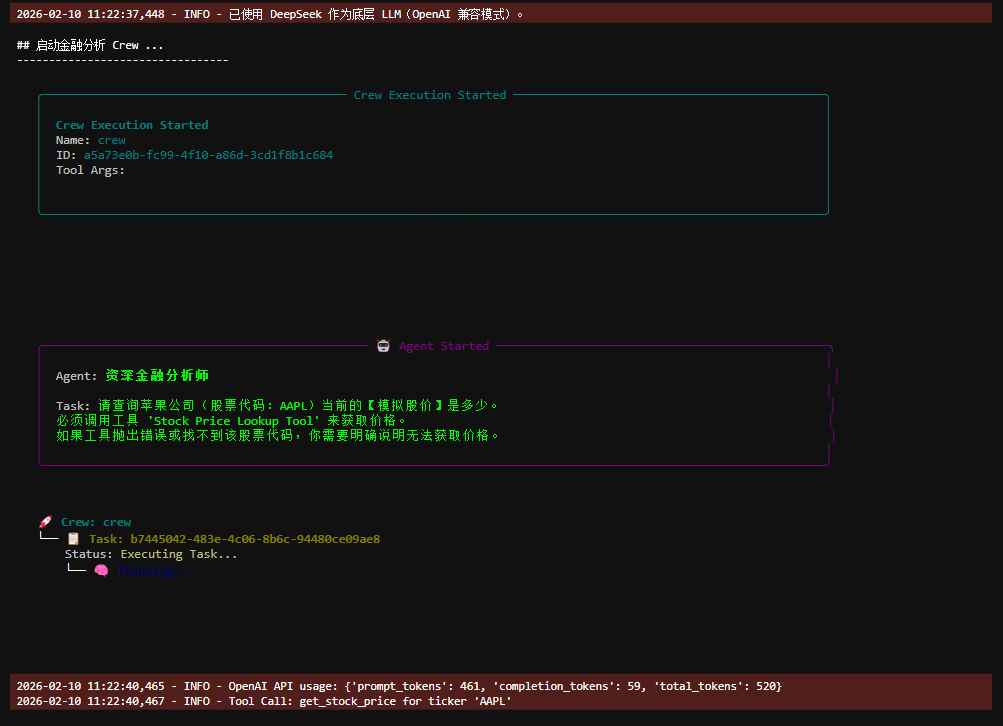Click the 'Crew Execution Started' panel title

pos(430,95)
